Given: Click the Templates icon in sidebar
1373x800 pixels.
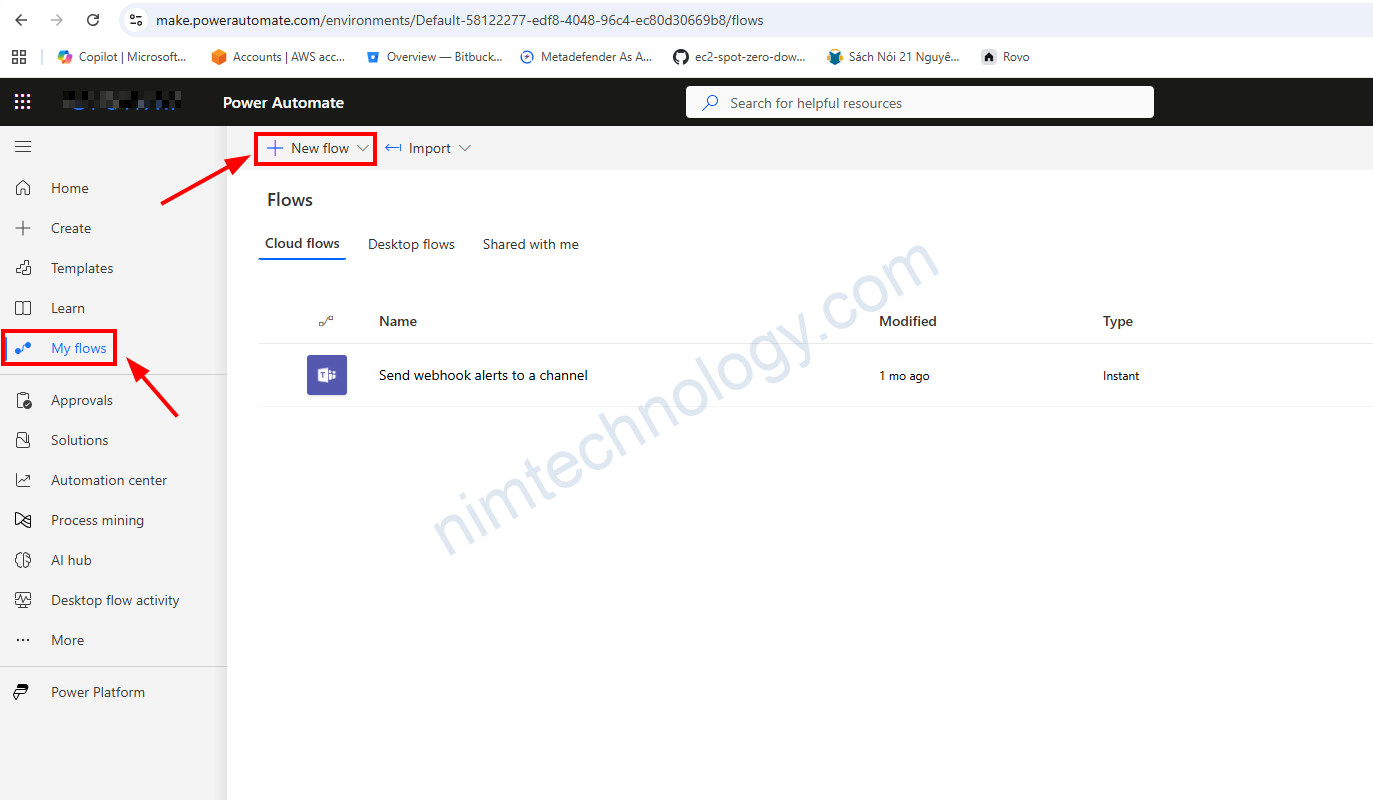Looking at the screenshot, I should (x=23, y=268).
